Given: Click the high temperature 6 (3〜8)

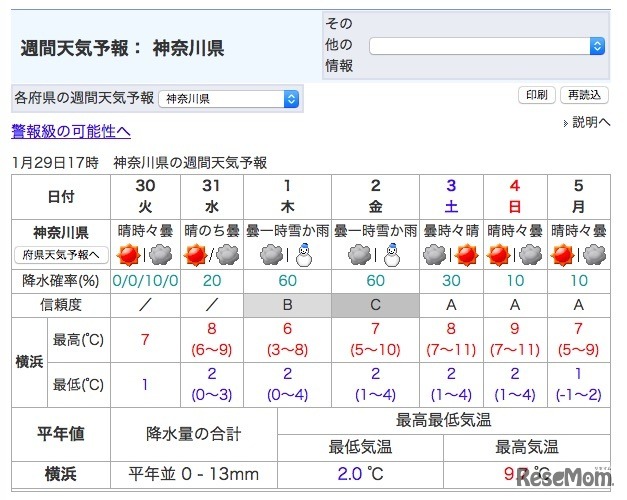Looking at the screenshot, I should coord(288,340).
